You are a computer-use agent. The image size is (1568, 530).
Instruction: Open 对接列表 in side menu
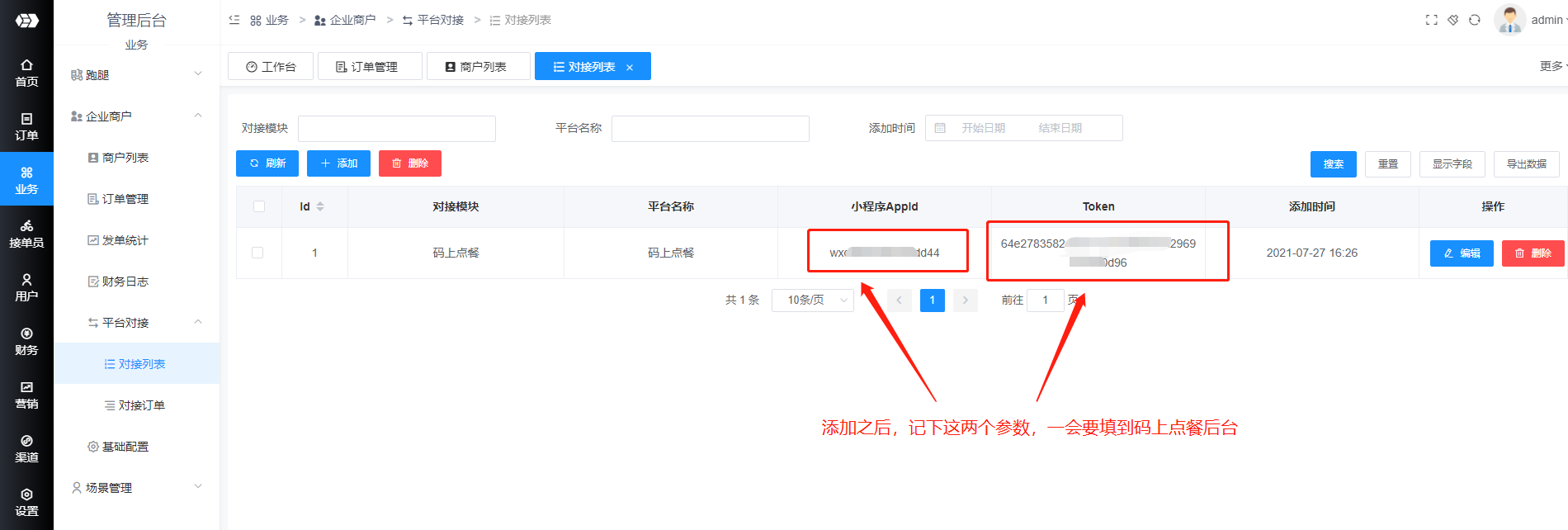click(x=137, y=363)
